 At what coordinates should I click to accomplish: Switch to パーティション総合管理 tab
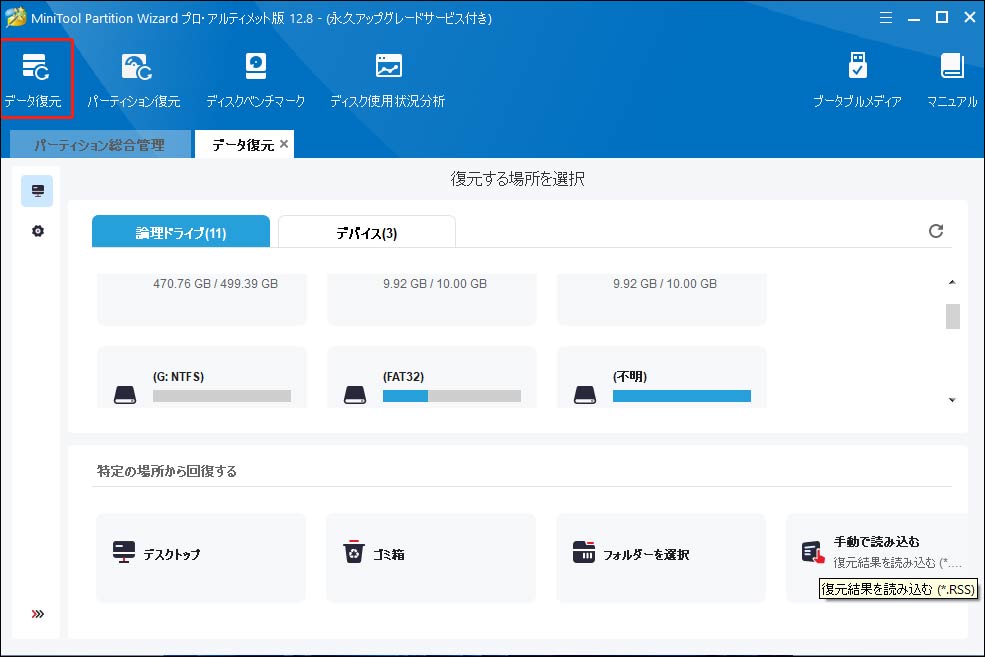pos(100,144)
